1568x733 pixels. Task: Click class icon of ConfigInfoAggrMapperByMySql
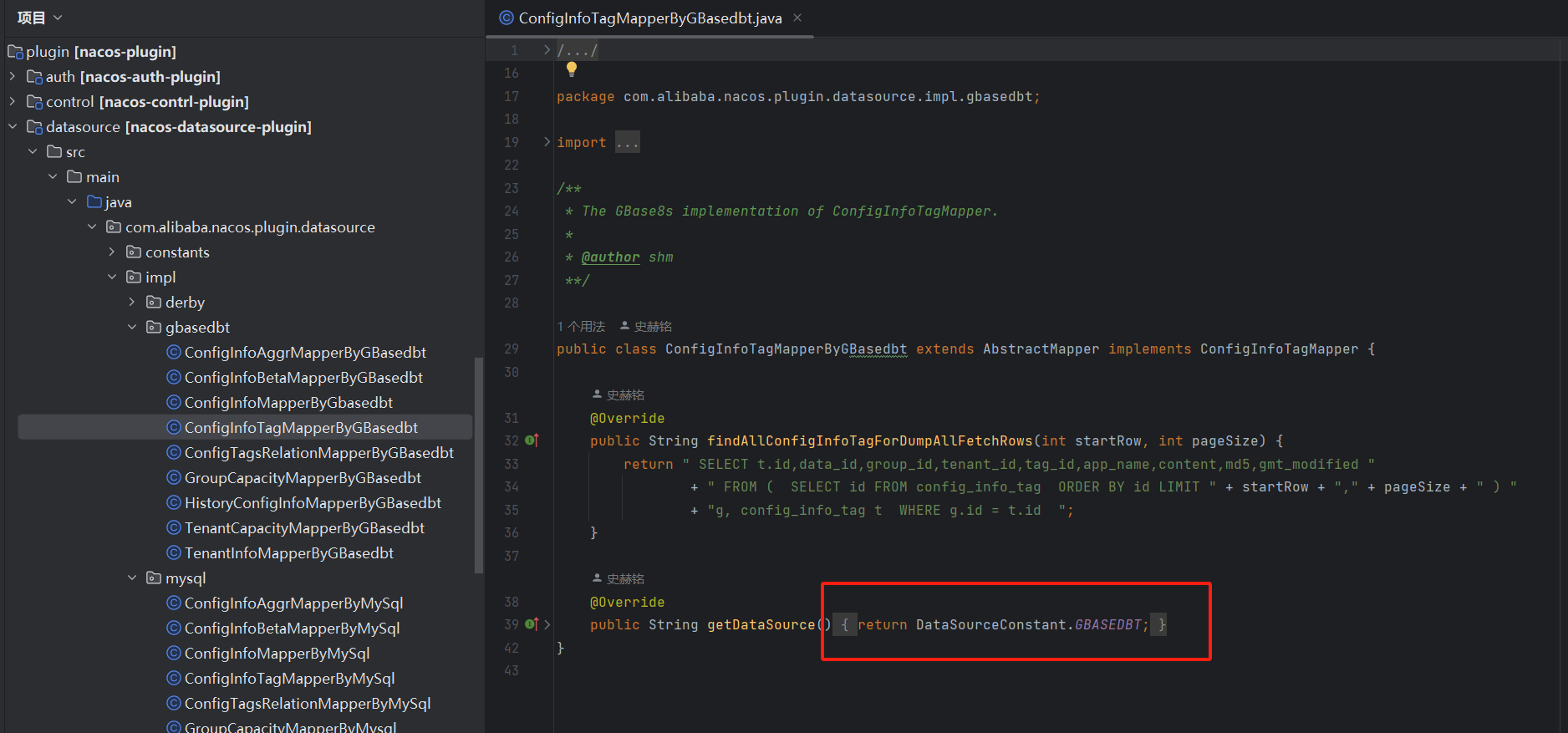tap(174, 603)
